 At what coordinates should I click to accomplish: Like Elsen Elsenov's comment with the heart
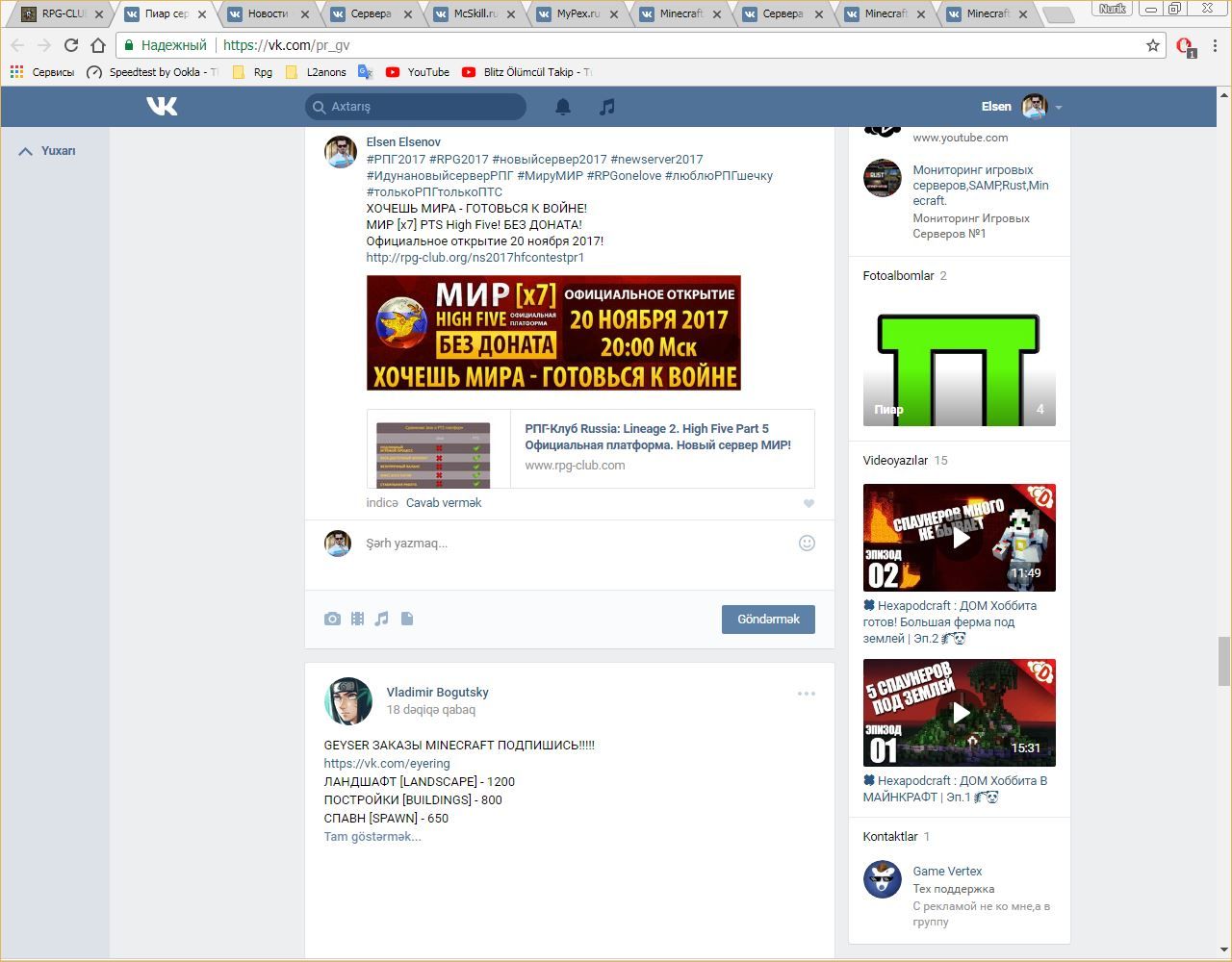[808, 503]
